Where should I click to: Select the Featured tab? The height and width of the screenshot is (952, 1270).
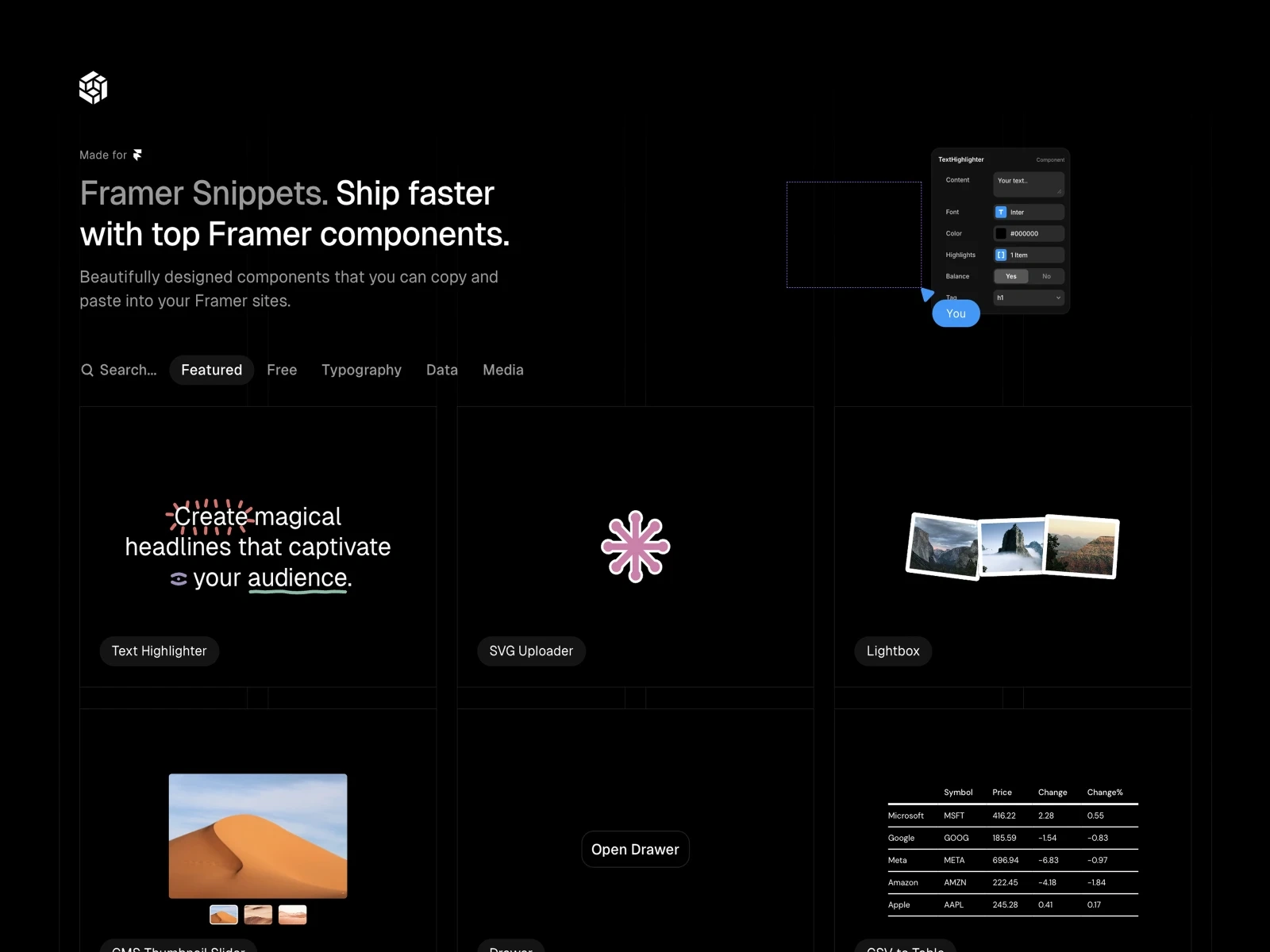(x=212, y=370)
